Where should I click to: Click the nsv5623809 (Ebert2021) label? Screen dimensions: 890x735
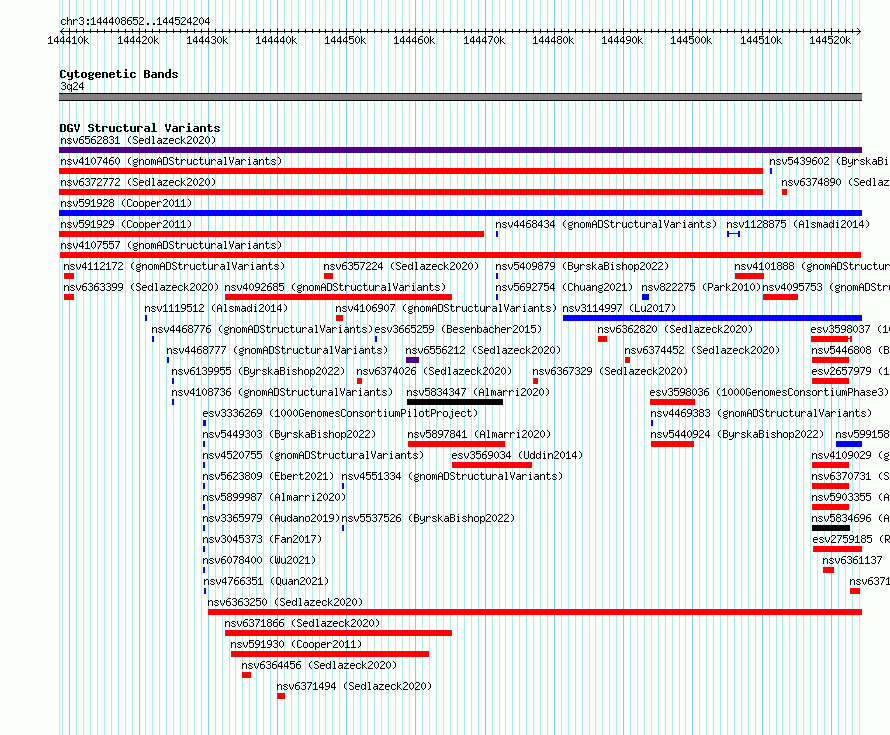268,476
